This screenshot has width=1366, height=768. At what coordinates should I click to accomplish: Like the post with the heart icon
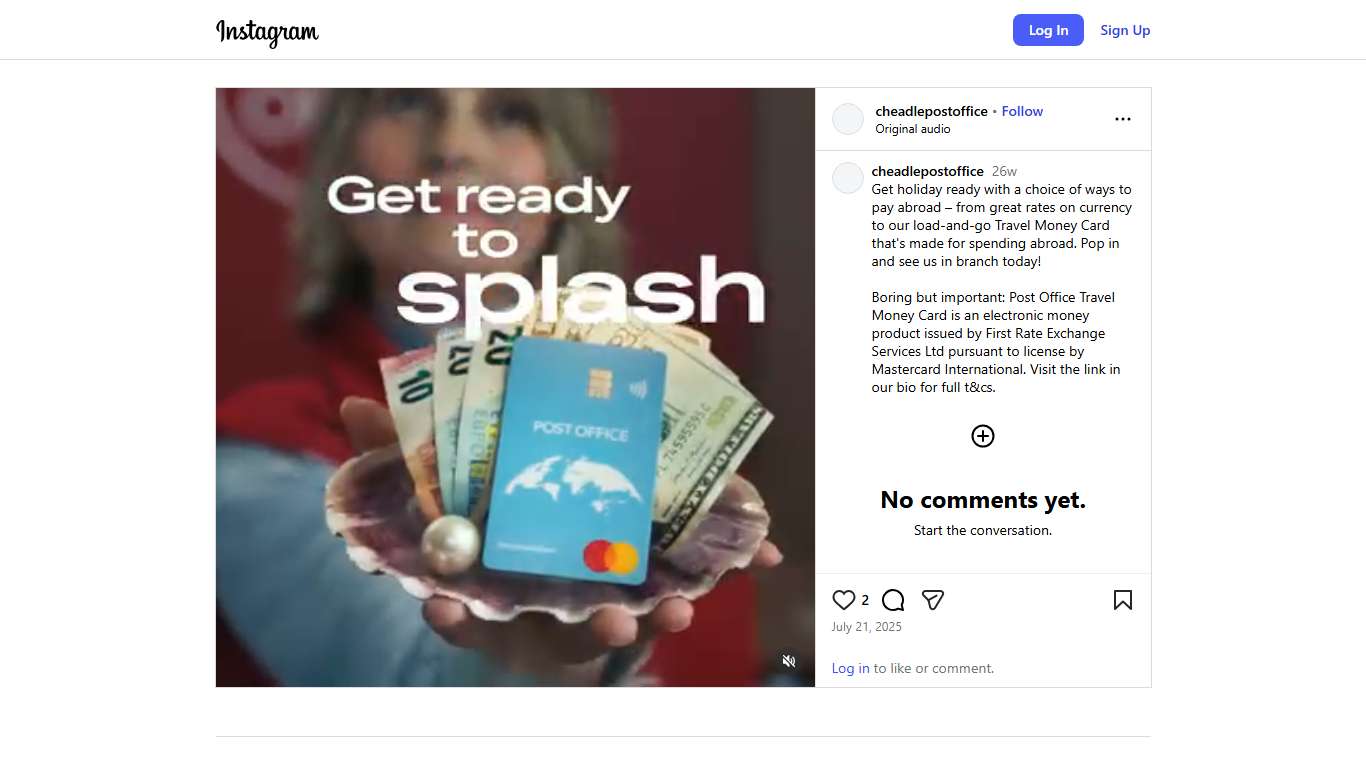tap(844, 600)
